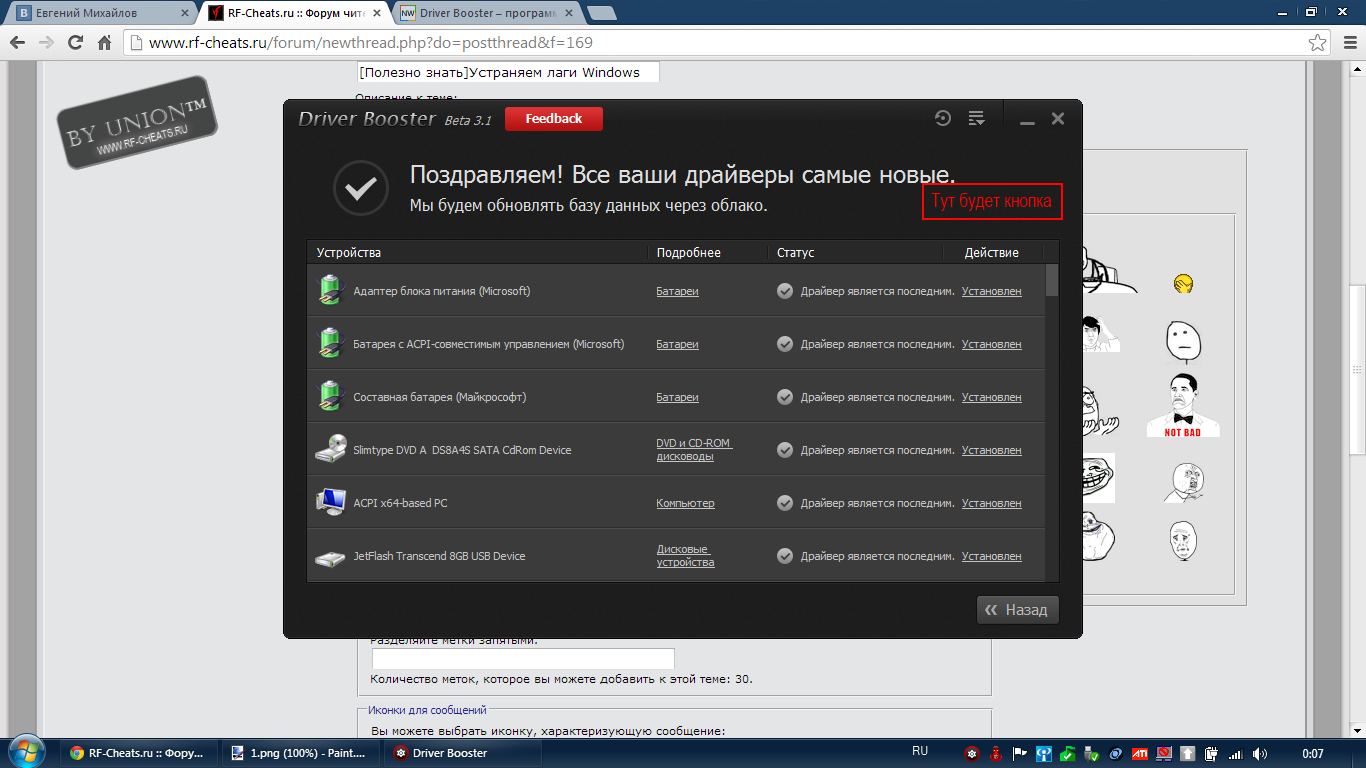
Task: Open the Дисковые устройства link
Action: pos(685,556)
